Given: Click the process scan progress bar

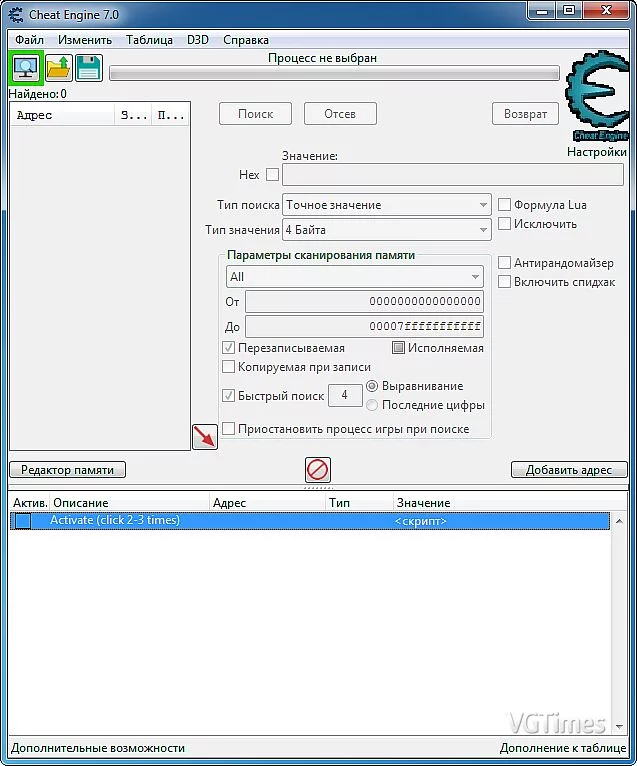Looking at the screenshot, I should pos(334,73).
